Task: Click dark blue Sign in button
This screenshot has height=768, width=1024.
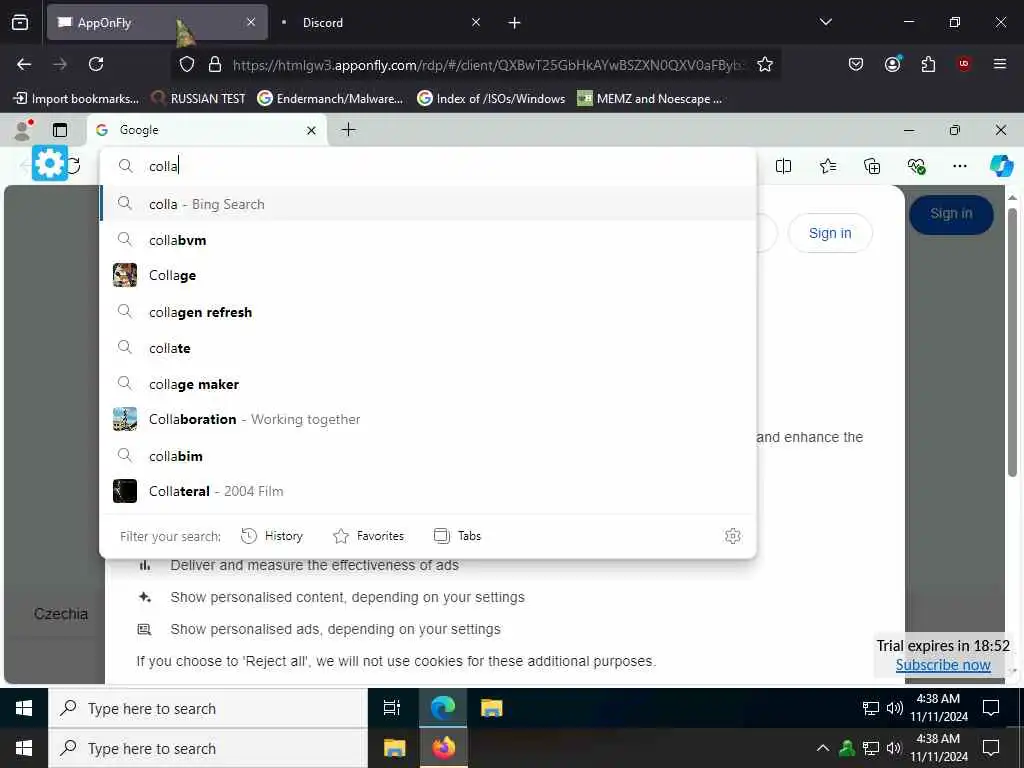Action: (x=951, y=214)
